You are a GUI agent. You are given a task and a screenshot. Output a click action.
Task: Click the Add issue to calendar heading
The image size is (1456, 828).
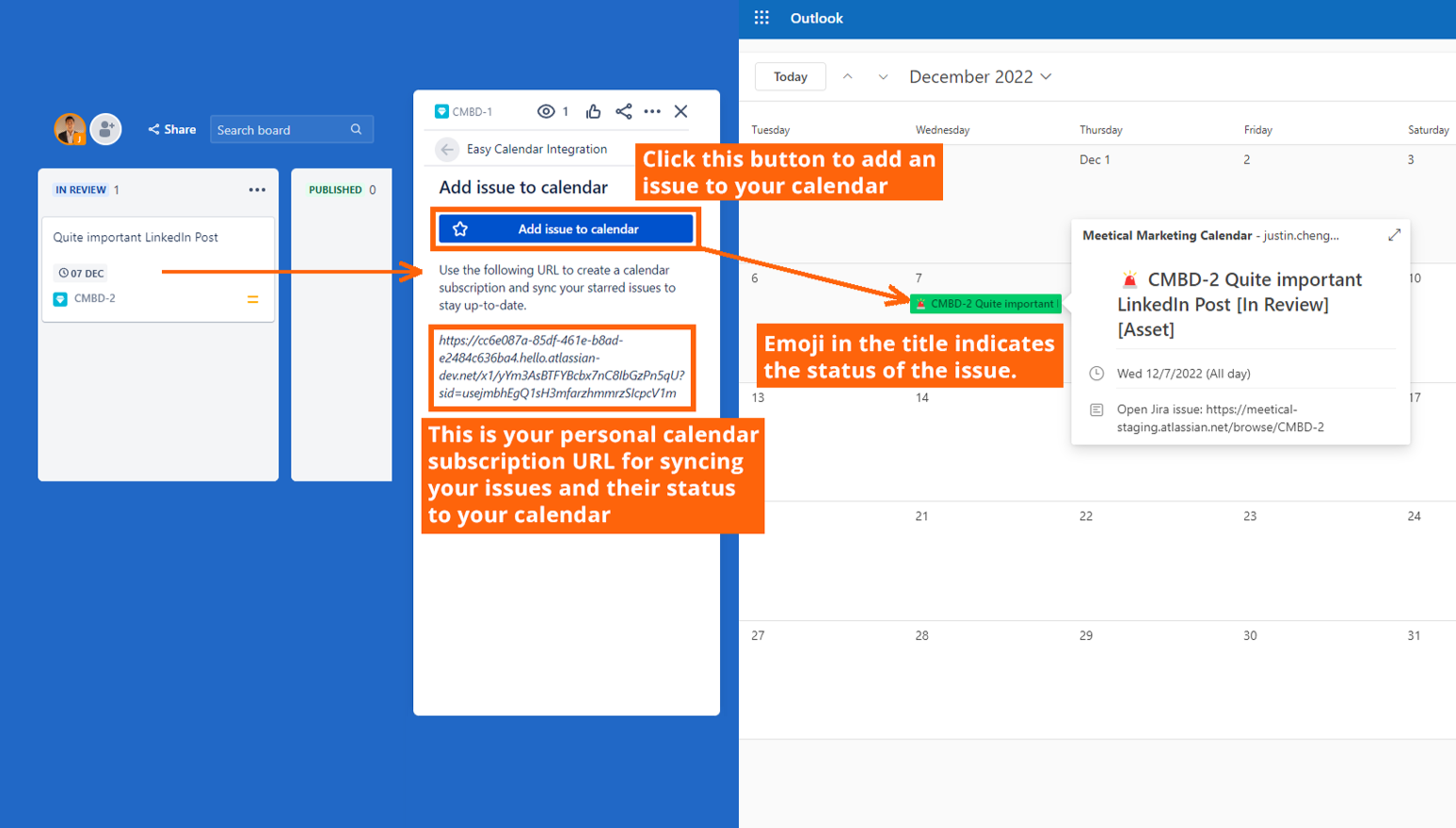click(523, 187)
